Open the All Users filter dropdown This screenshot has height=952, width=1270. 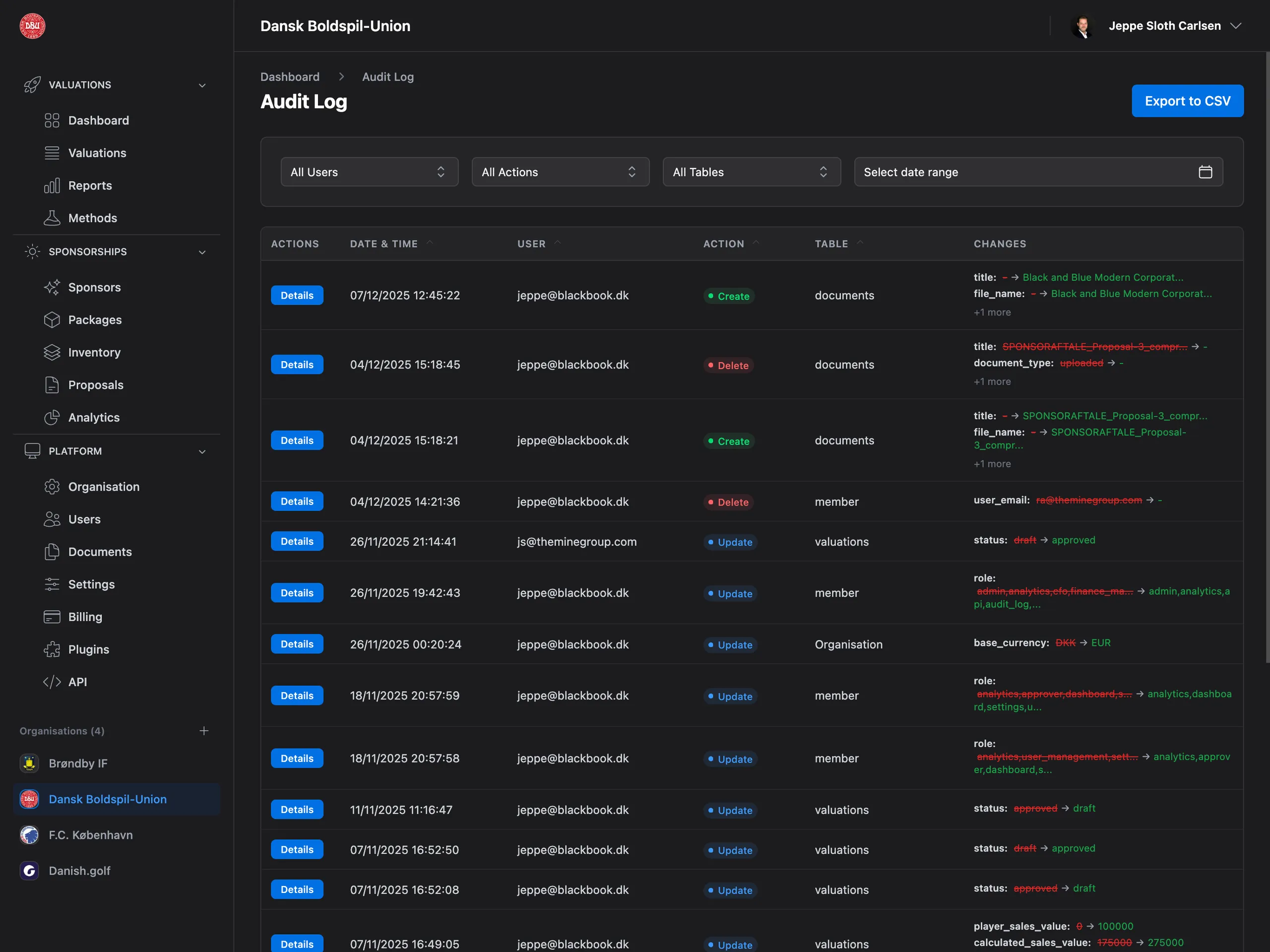click(x=369, y=172)
